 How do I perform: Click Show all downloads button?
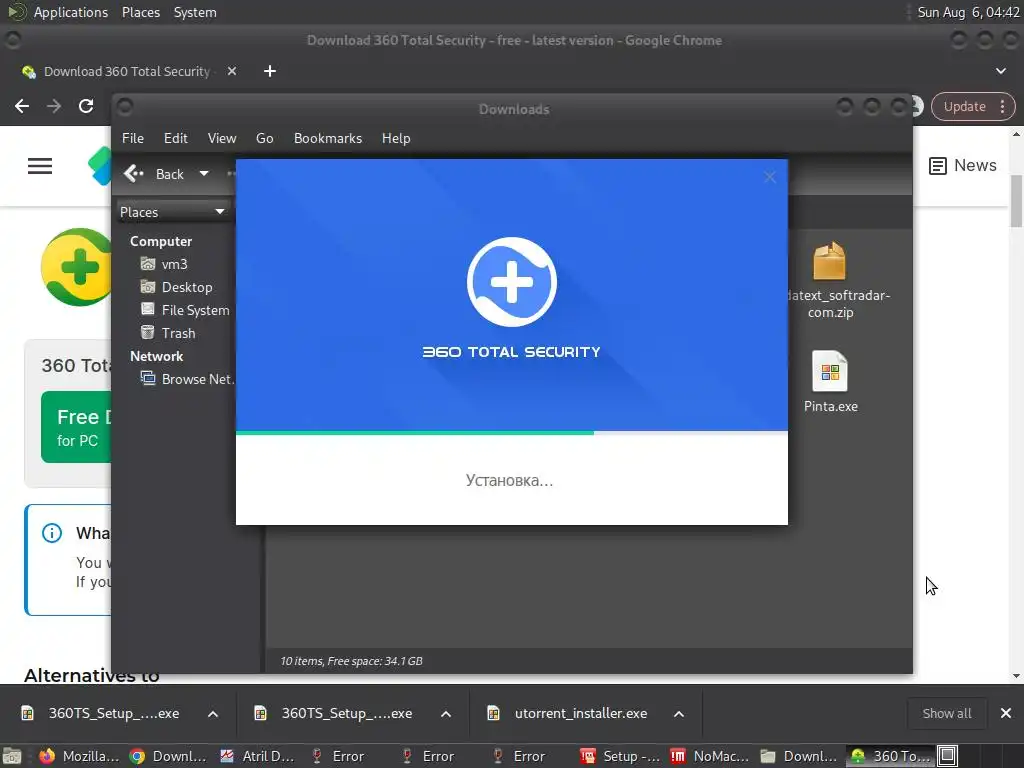946,714
